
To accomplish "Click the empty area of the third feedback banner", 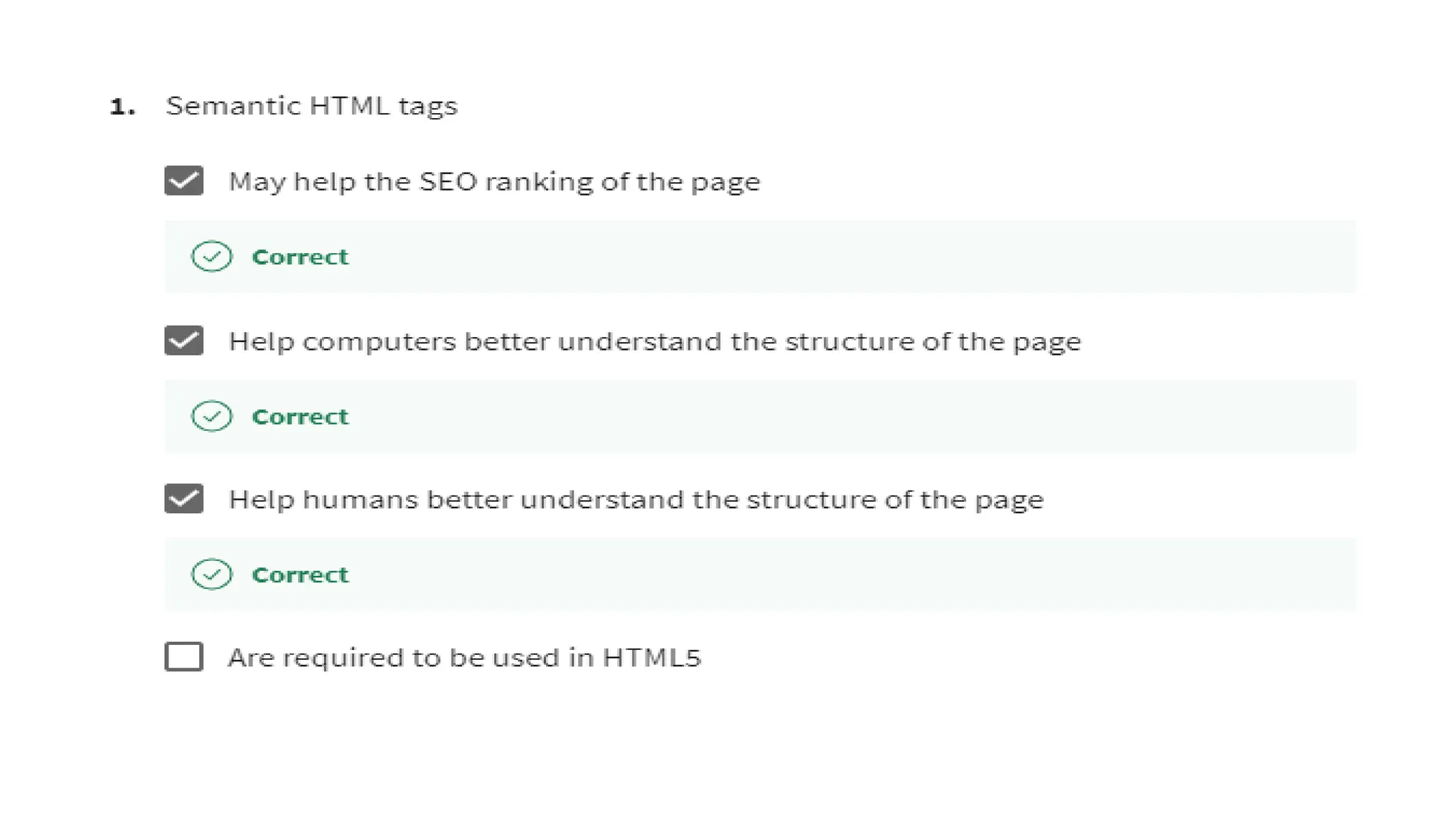I will point(853,574).
